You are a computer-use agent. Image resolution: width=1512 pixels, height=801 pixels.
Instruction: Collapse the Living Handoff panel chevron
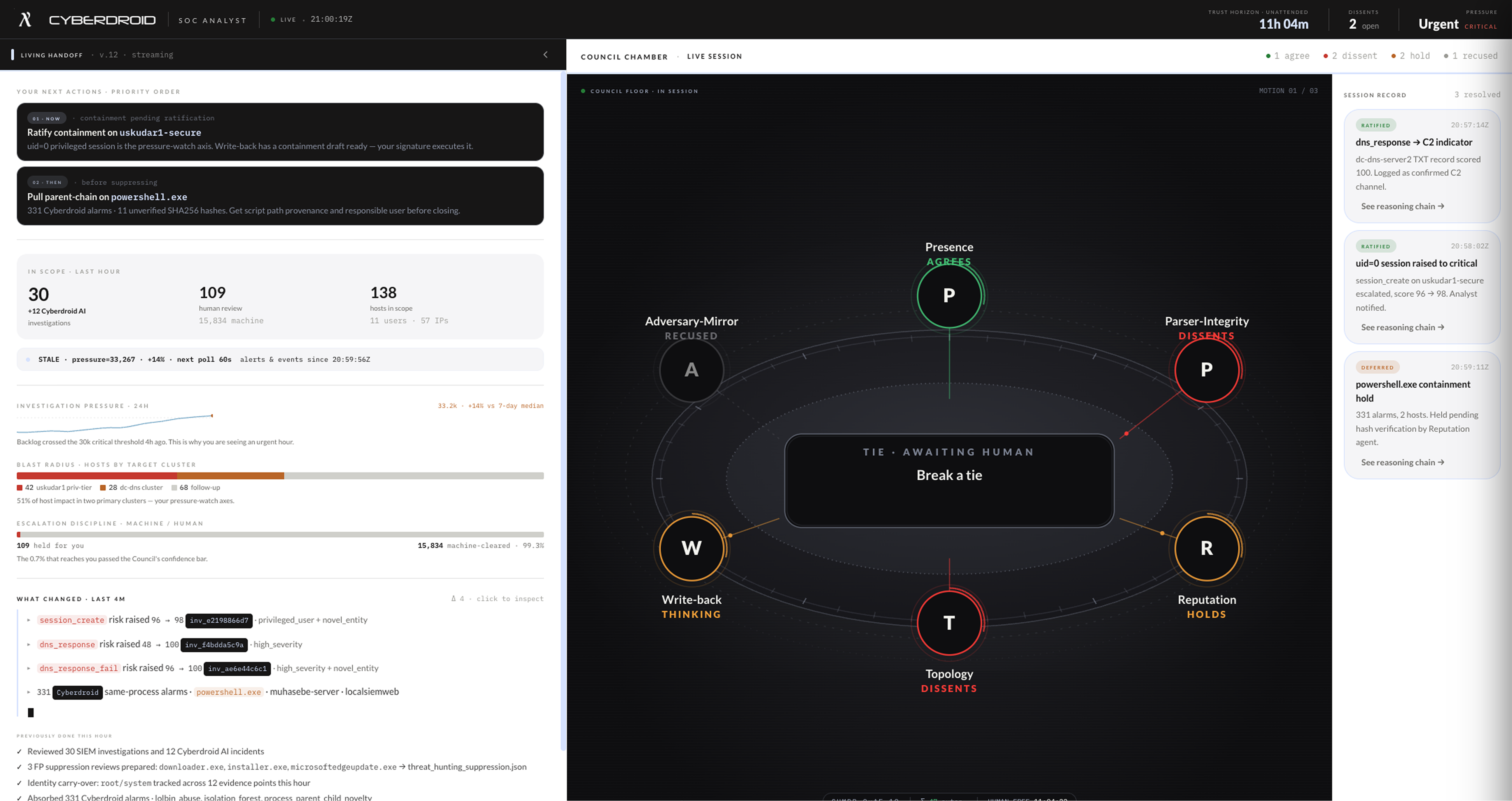545,54
